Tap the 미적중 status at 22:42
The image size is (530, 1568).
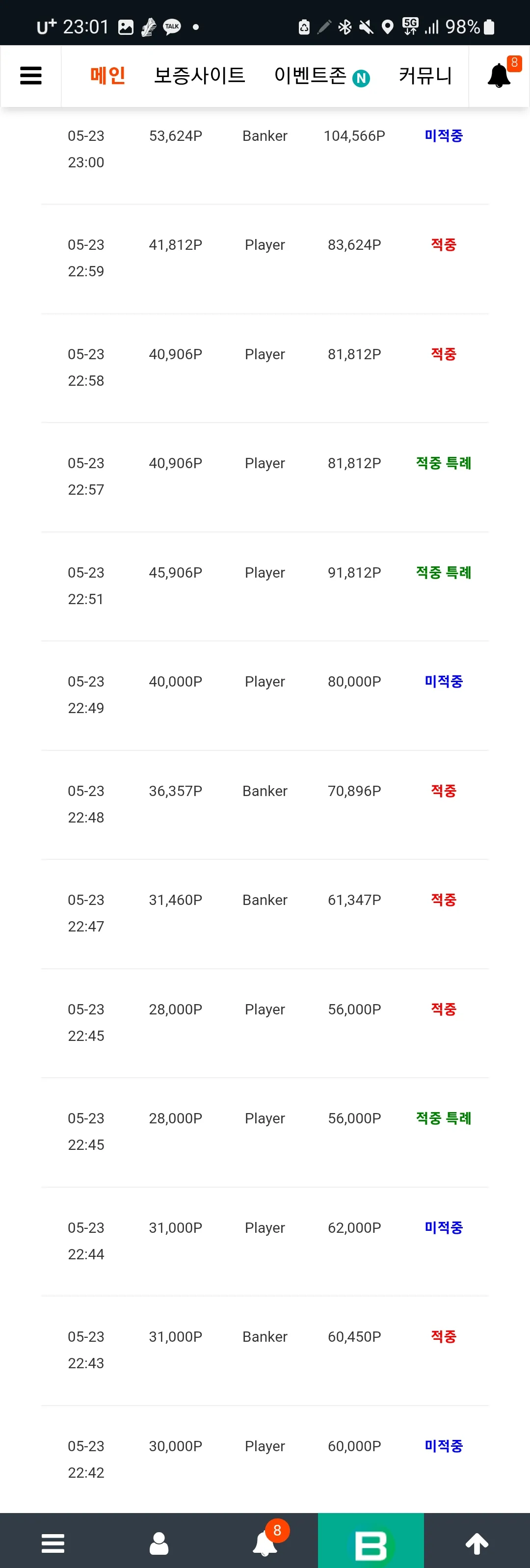(x=444, y=1446)
